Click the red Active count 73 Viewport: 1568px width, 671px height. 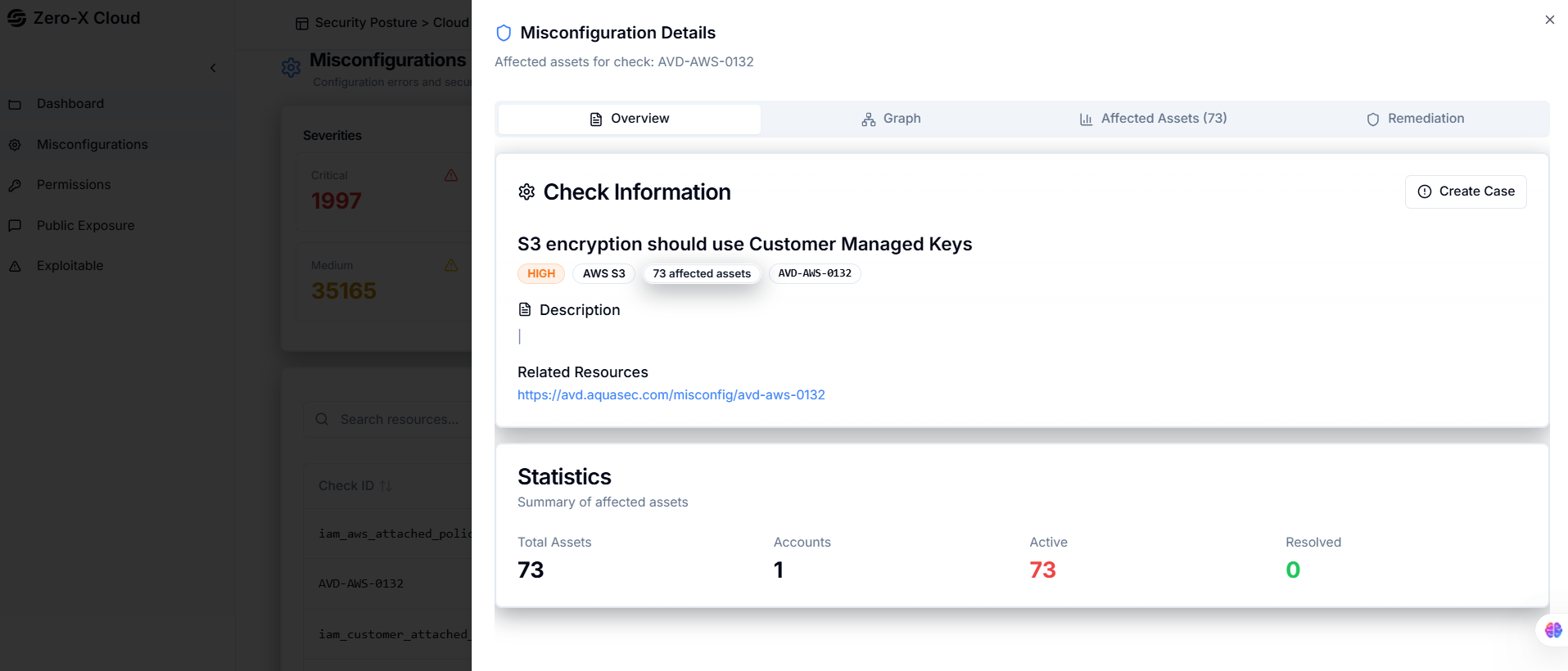coord(1042,570)
